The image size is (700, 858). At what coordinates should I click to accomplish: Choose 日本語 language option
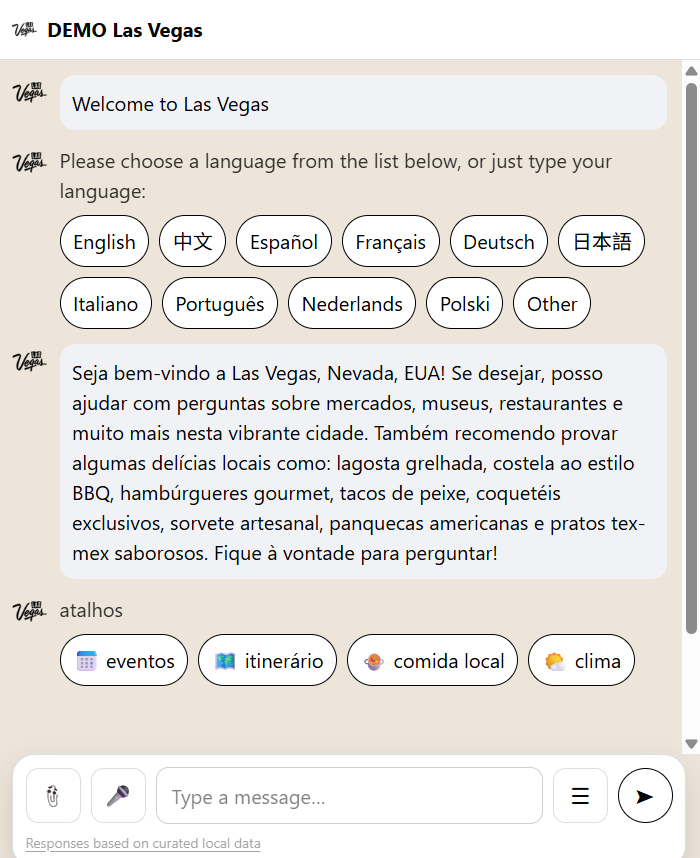[x=601, y=242]
